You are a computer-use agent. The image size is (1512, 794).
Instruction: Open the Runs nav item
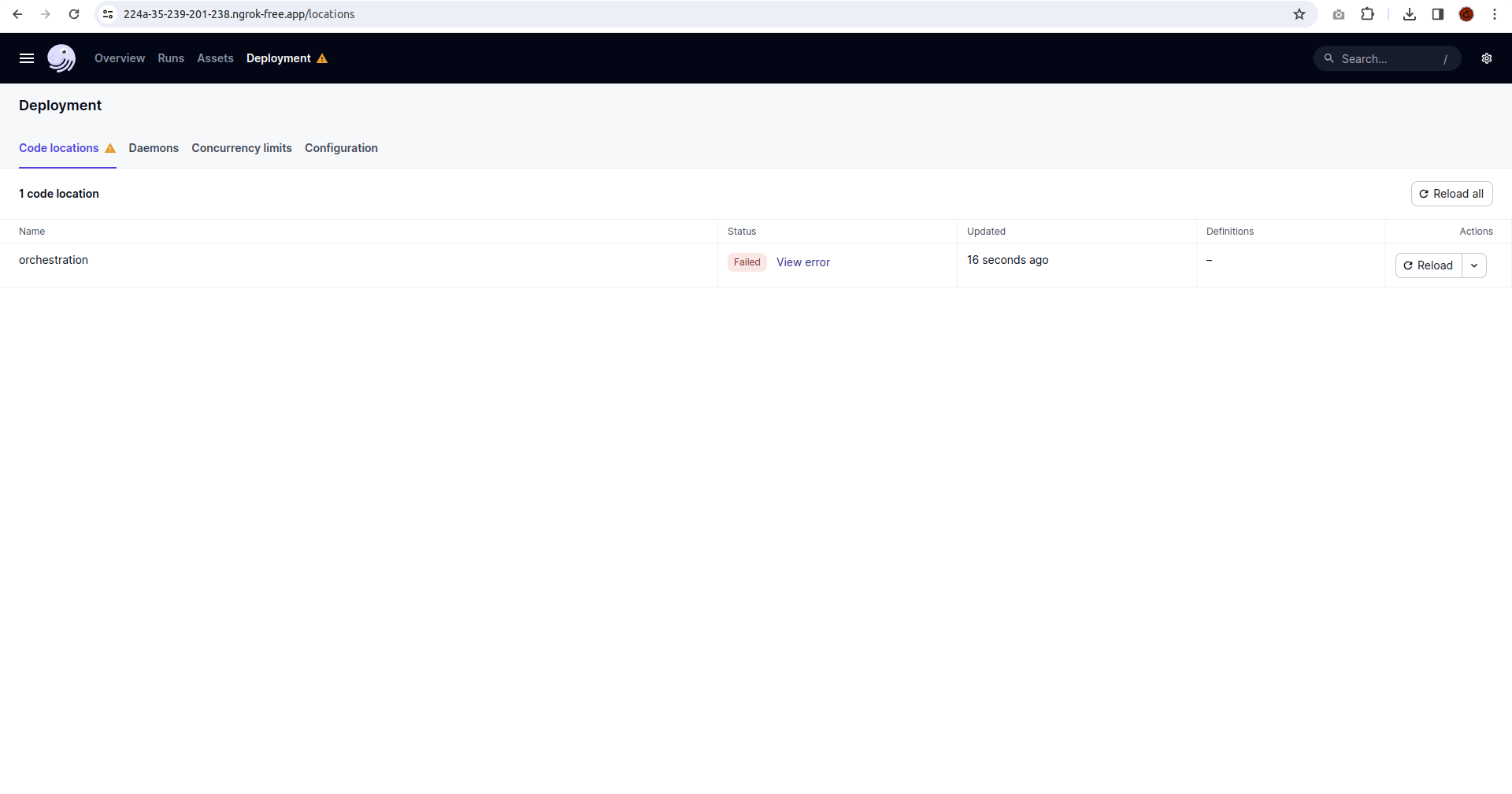coord(171,58)
